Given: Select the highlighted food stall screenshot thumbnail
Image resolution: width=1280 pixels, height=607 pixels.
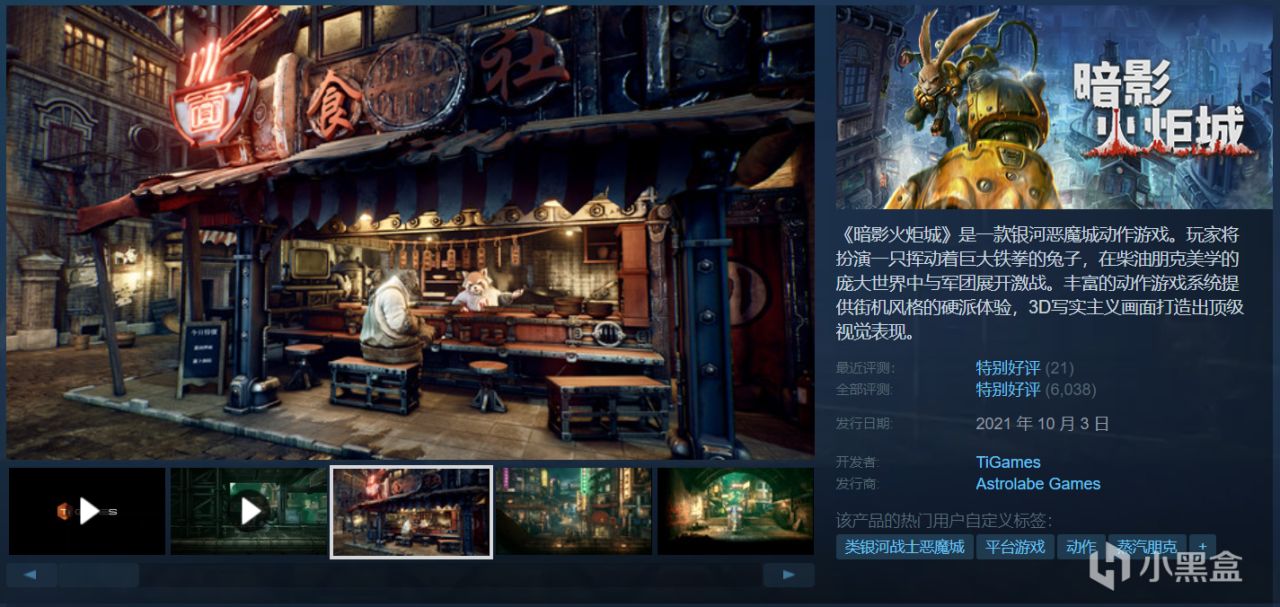Looking at the screenshot, I should 411,511.
